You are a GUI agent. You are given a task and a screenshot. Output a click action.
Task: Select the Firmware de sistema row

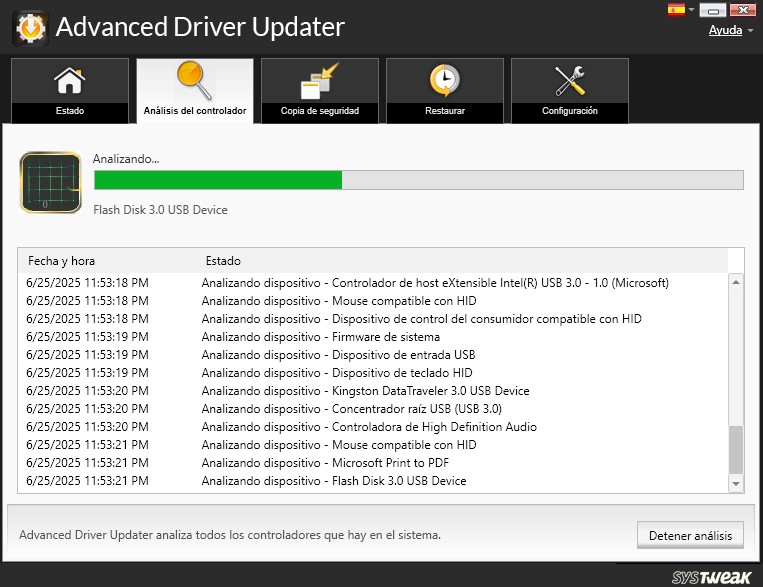373,337
